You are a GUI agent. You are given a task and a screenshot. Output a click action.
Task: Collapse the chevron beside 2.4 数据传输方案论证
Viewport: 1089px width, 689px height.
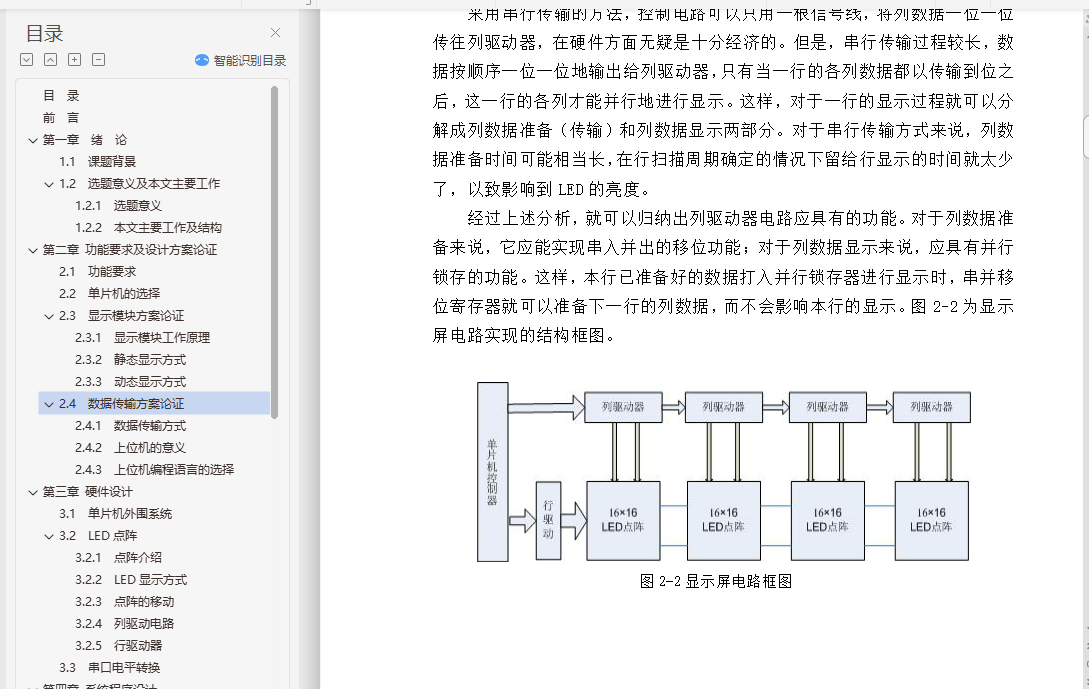[49, 404]
